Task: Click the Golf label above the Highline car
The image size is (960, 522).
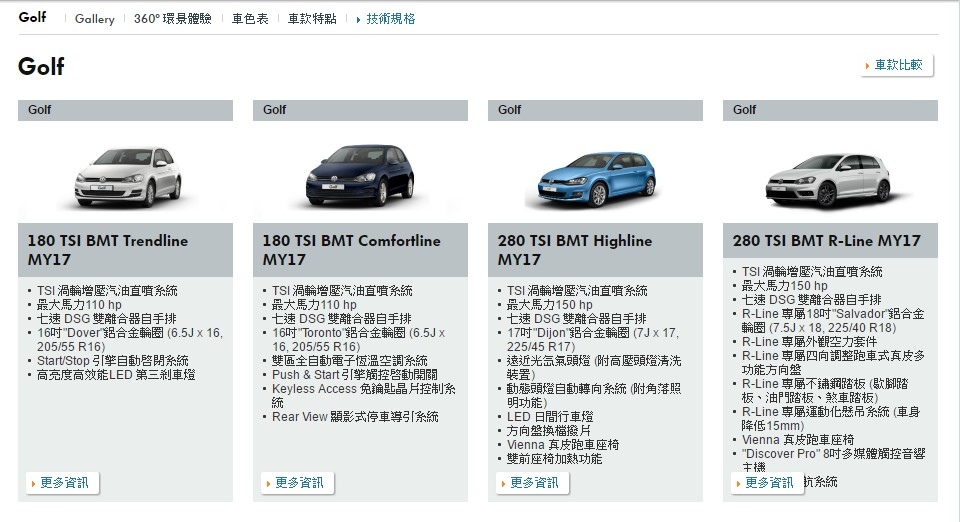Action: pyautogui.click(x=509, y=110)
